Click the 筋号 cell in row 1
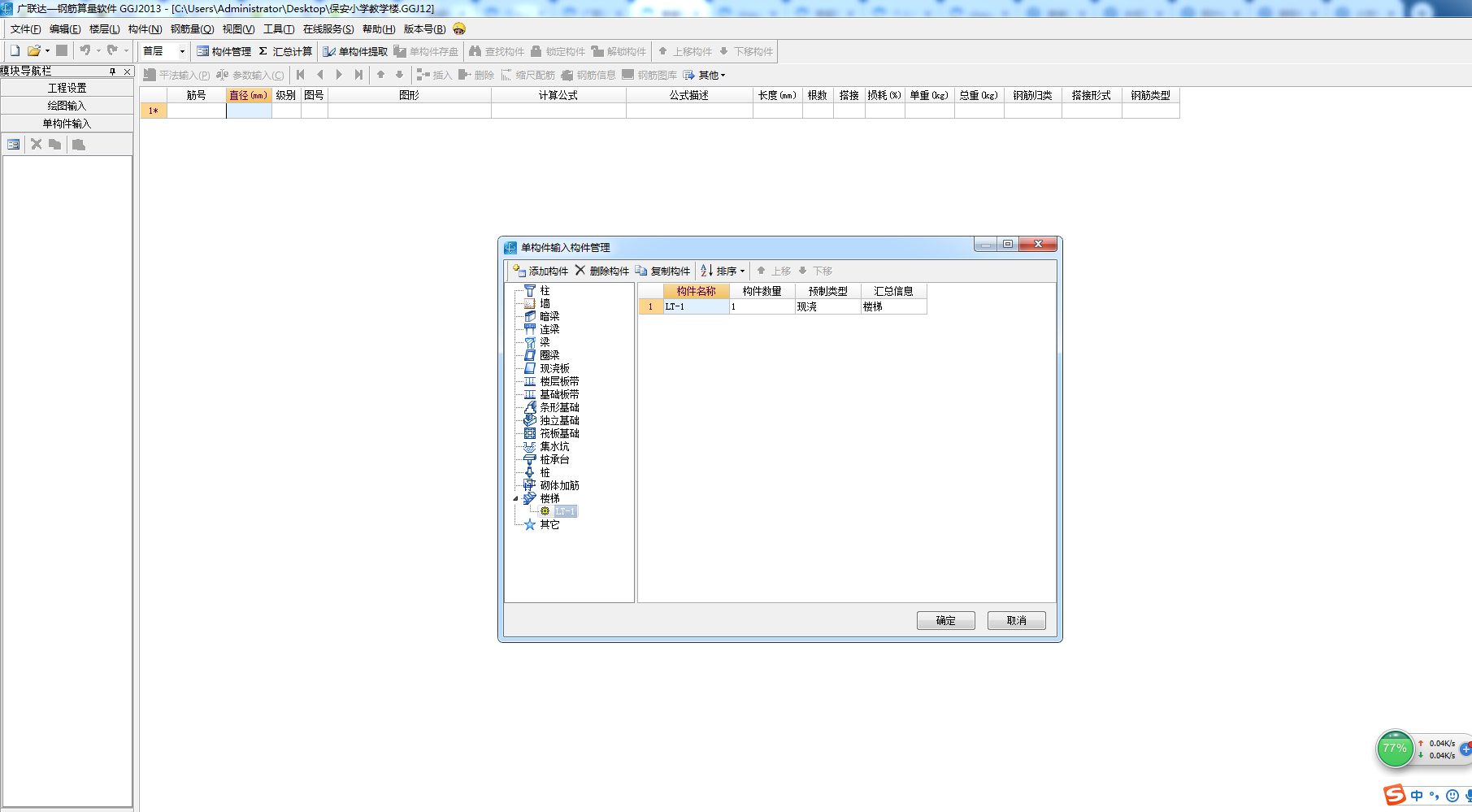The height and width of the screenshot is (812, 1472). tap(196, 111)
